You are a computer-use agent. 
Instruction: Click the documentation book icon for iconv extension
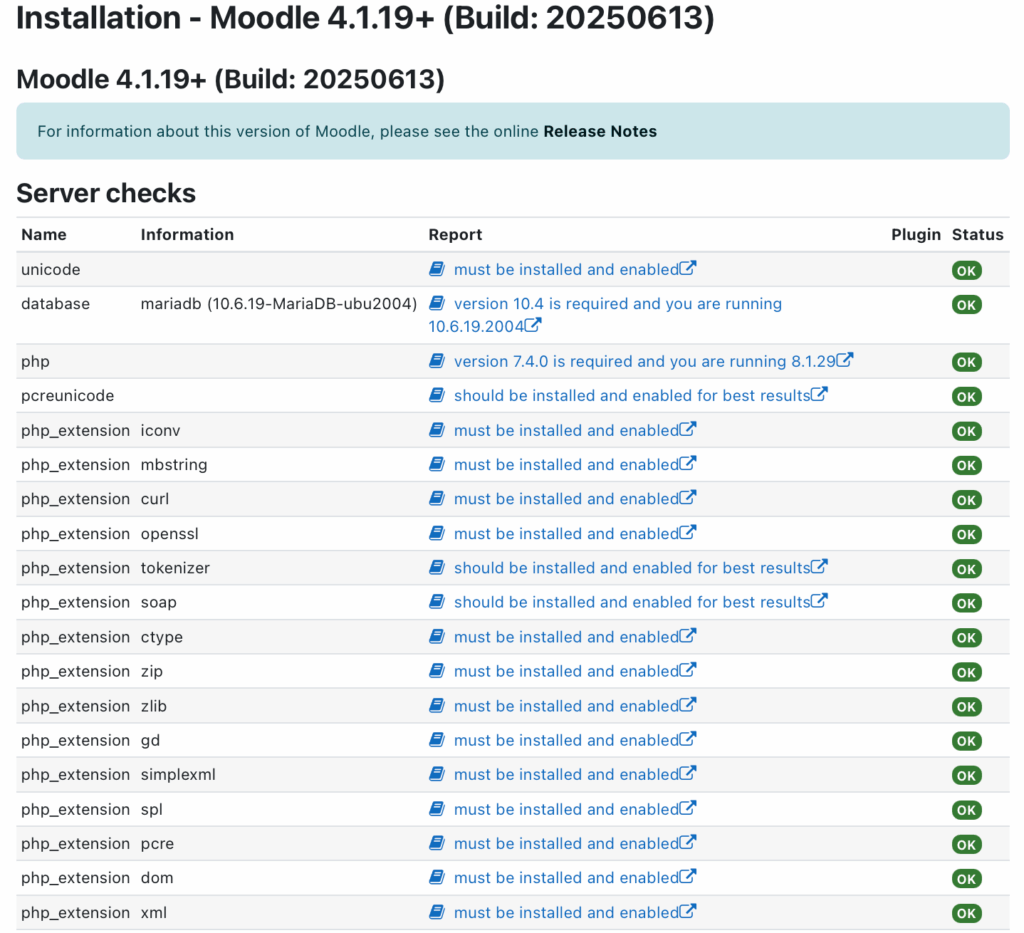click(x=437, y=430)
